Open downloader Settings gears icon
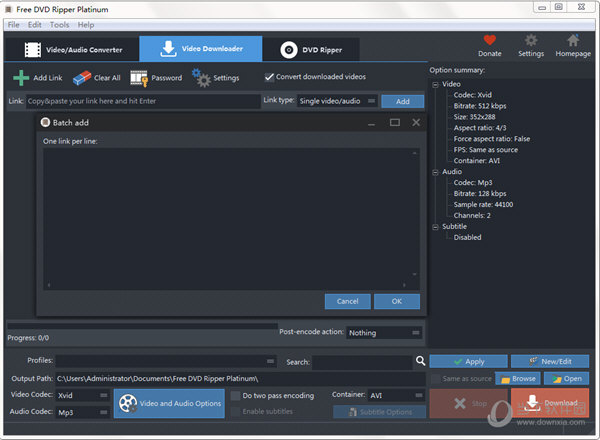600x440 pixels. (201, 78)
